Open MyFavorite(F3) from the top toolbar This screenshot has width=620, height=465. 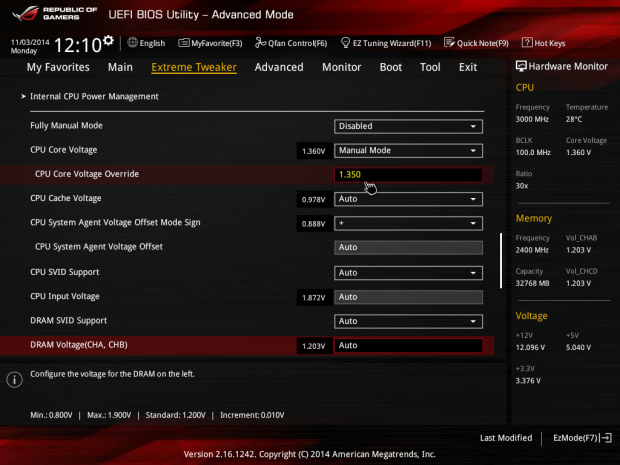[210, 44]
